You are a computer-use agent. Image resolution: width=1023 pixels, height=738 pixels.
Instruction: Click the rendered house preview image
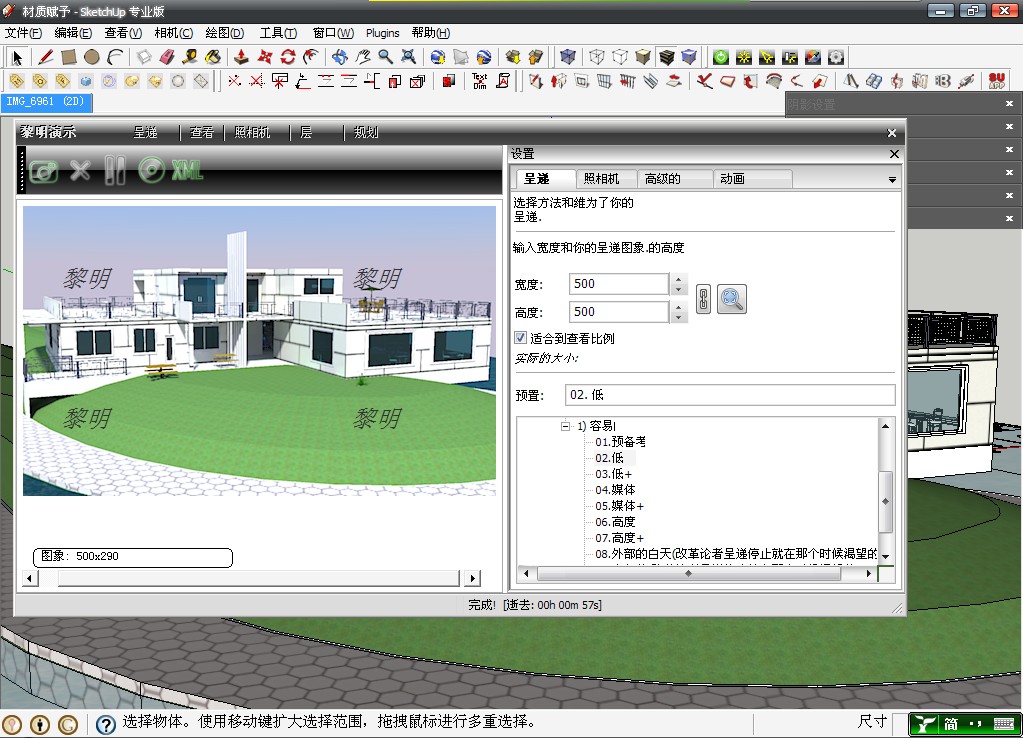pos(260,350)
